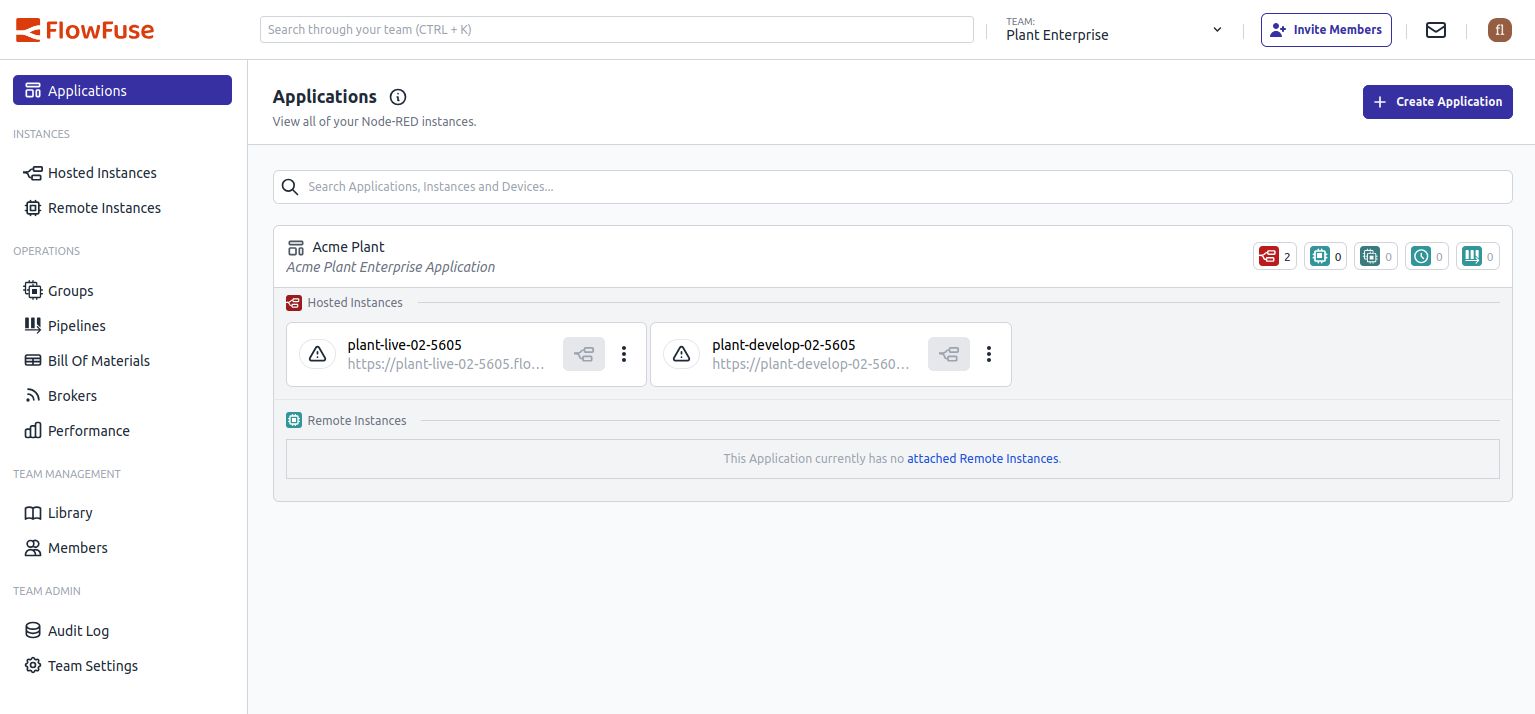This screenshot has width=1535, height=714.
Task: Open the Members page
Action: (x=78, y=547)
